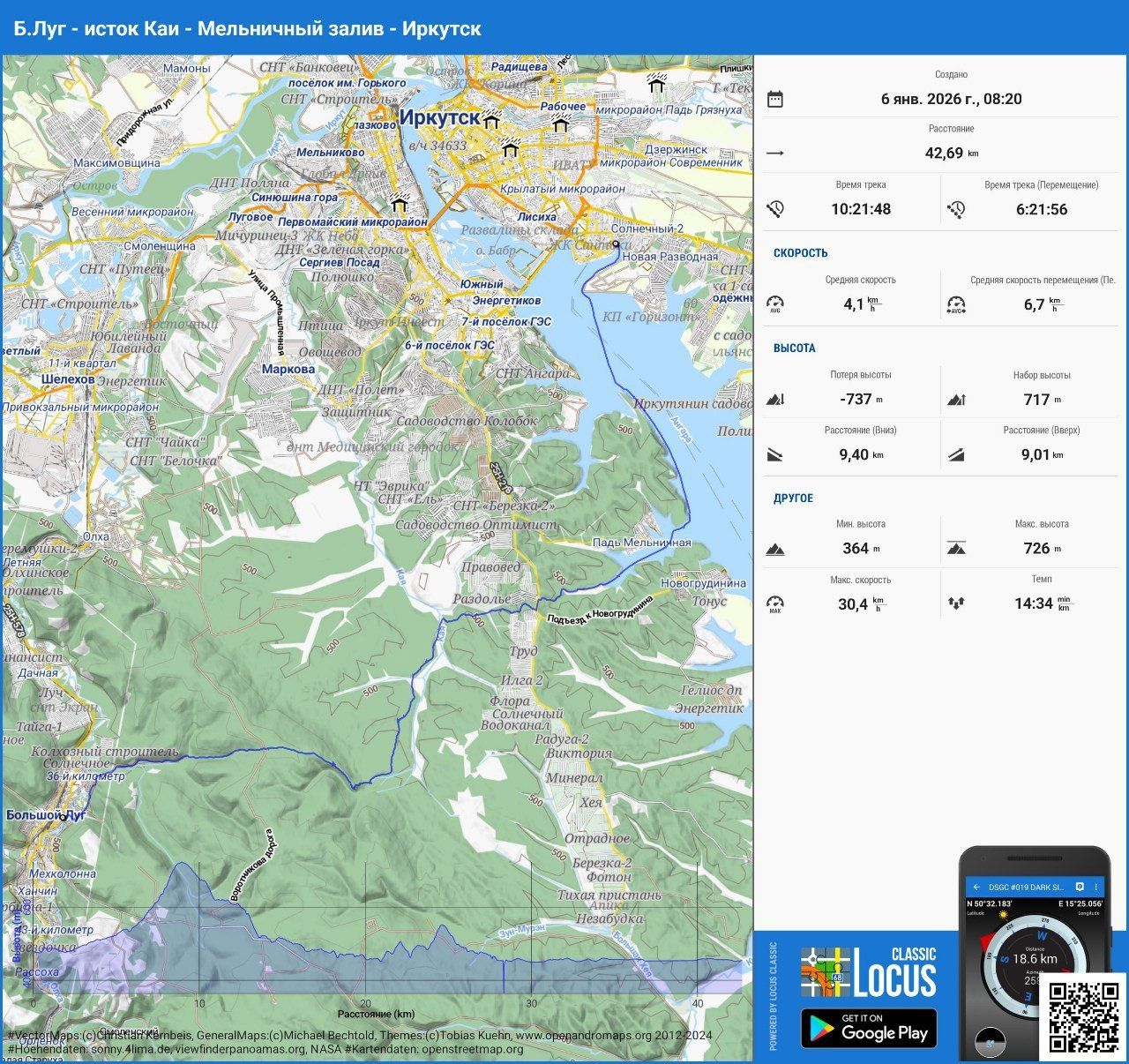Click the Get it on Google Play button
Screen dimensions: 1129x1064
(869, 1028)
